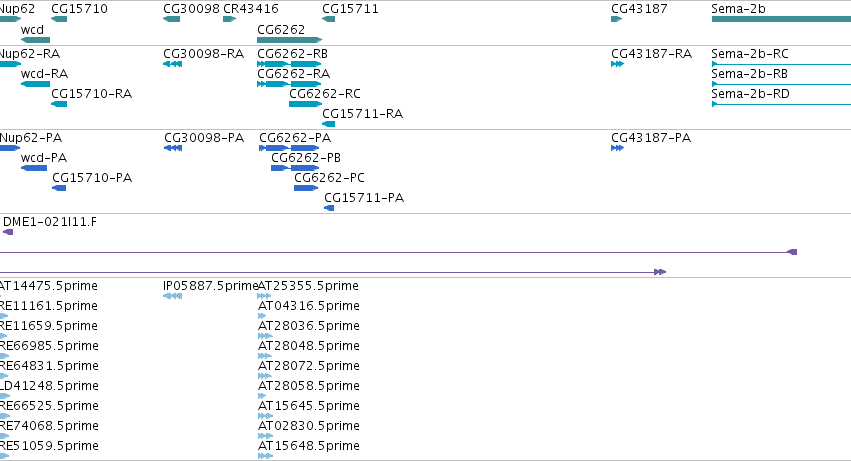Click the wcd-RA transcript label
The height and width of the screenshot is (461, 851).
44,74
